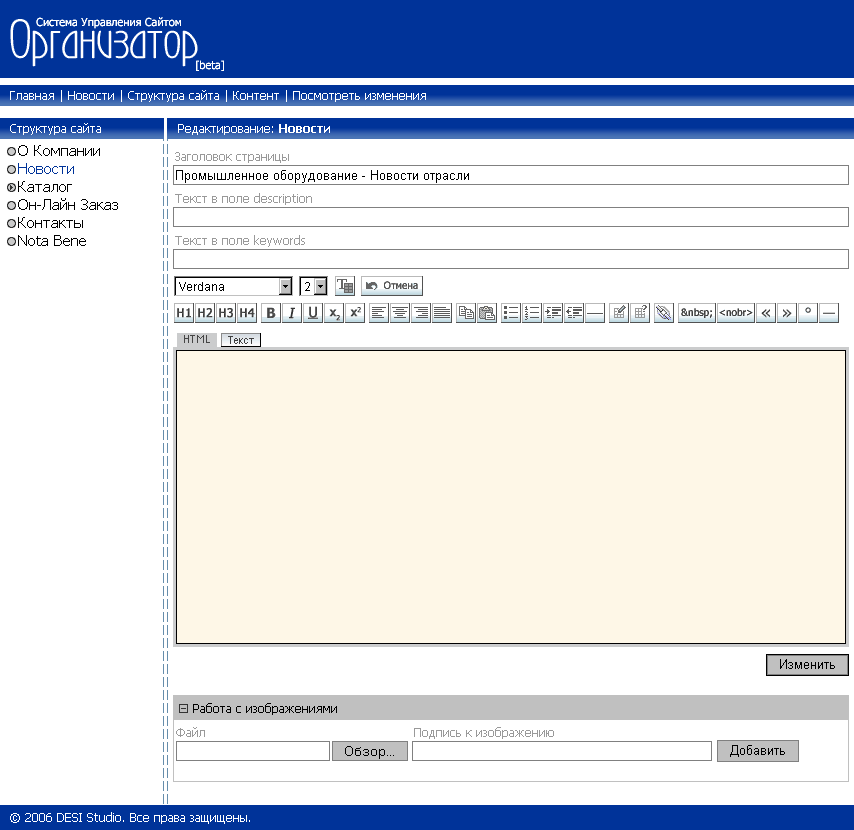
Task: Apply center text alignment
Action: pos(398,312)
